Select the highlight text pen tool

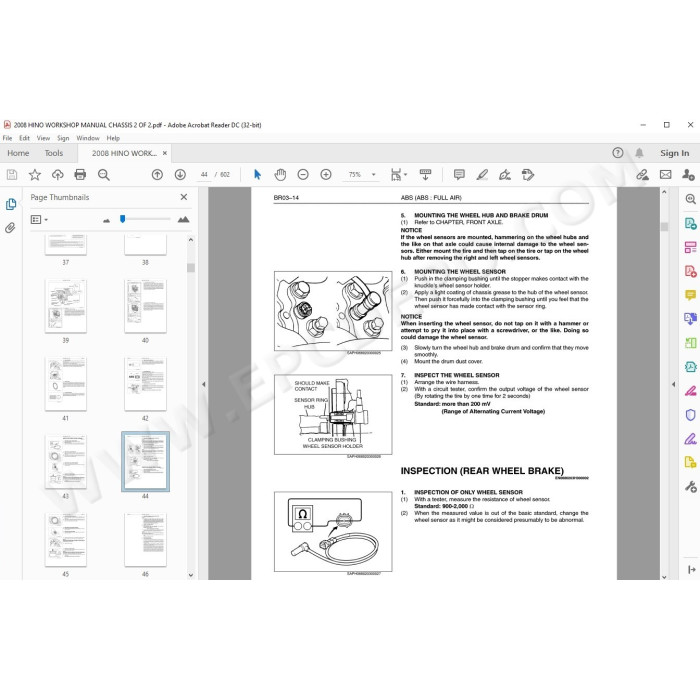[482, 175]
